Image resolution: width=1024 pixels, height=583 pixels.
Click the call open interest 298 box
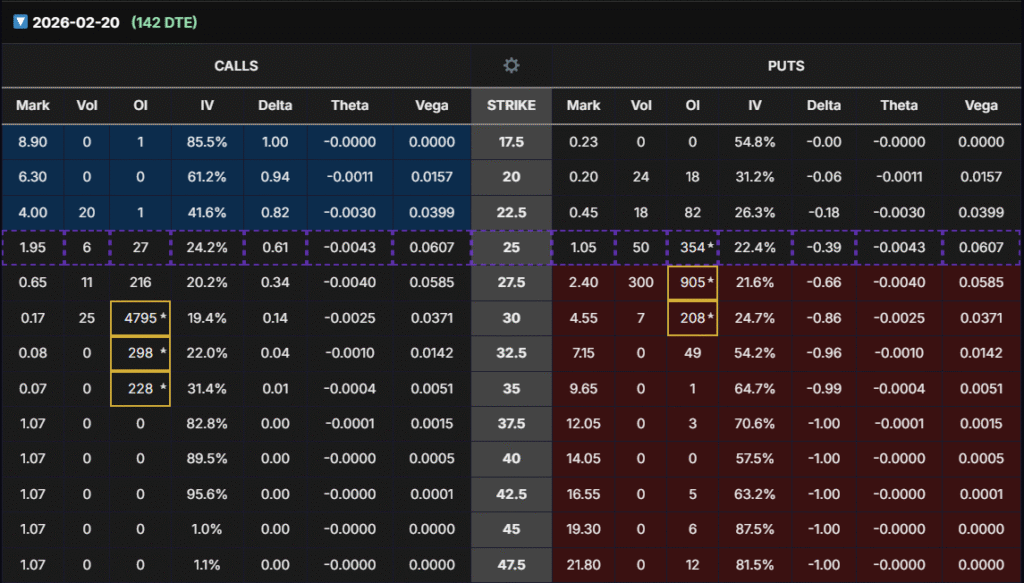click(x=140, y=352)
